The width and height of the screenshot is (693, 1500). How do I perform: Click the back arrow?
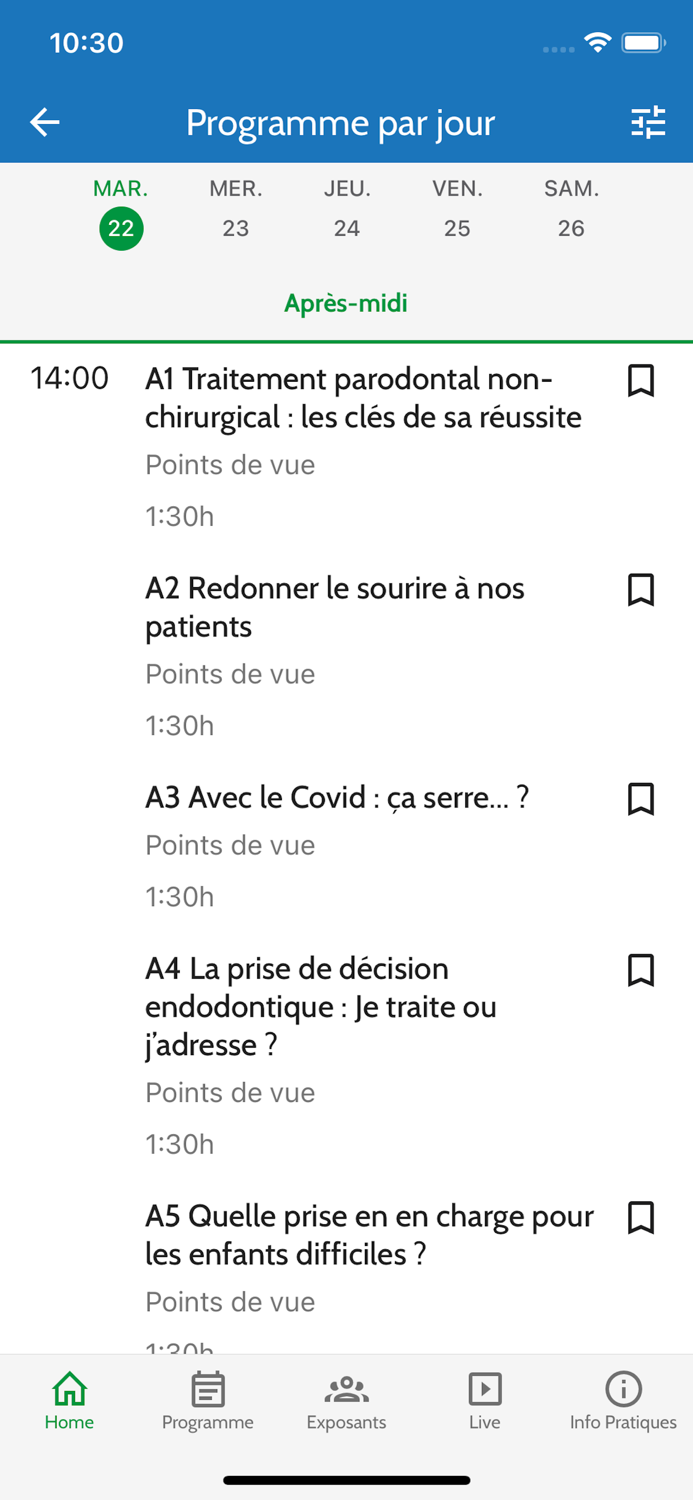point(44,122)
